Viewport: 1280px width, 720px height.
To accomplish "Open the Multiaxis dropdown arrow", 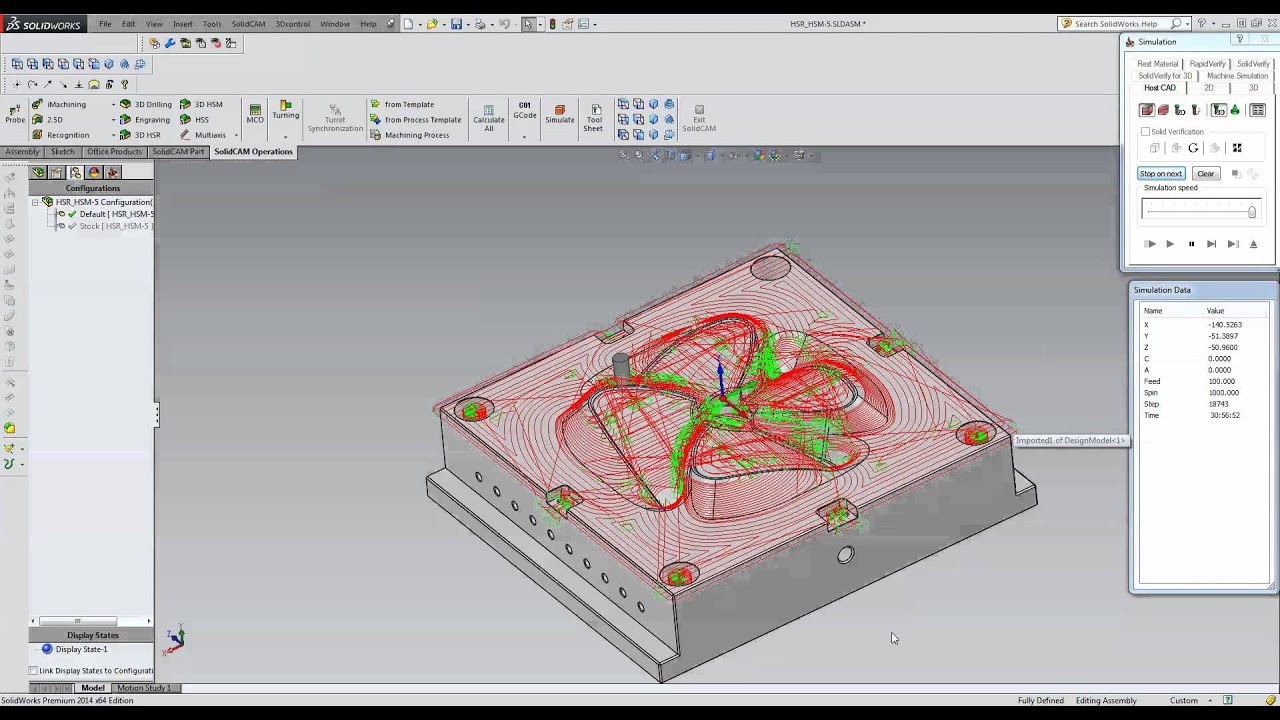I will click(x=236, y=135).
